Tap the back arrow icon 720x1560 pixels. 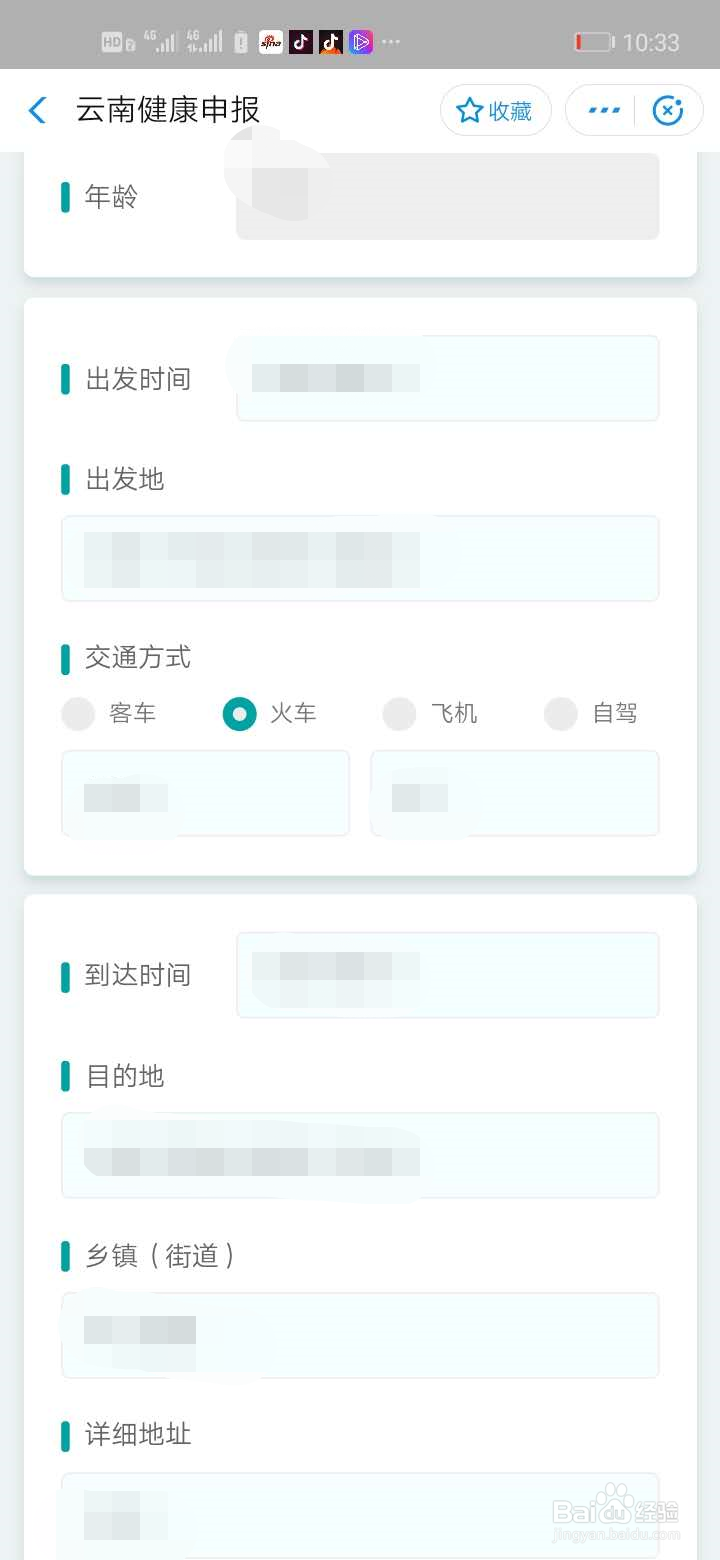click(x=38, y=110)
